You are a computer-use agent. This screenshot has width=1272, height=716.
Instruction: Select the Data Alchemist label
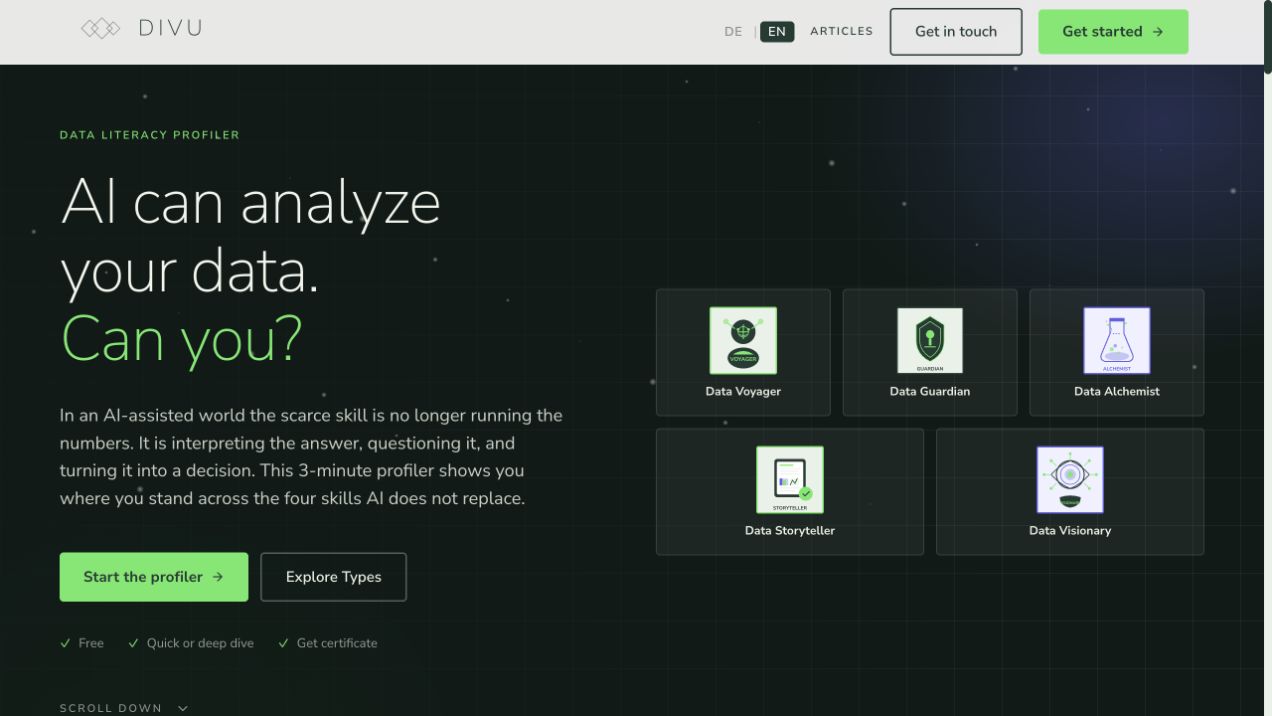(x=1117, y=391)
